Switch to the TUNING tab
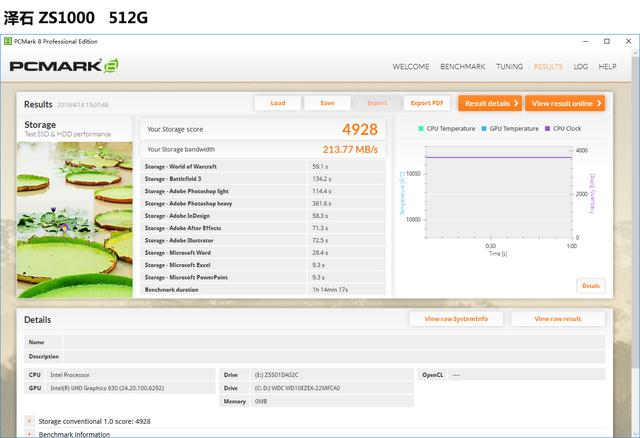 coord(509,67)
